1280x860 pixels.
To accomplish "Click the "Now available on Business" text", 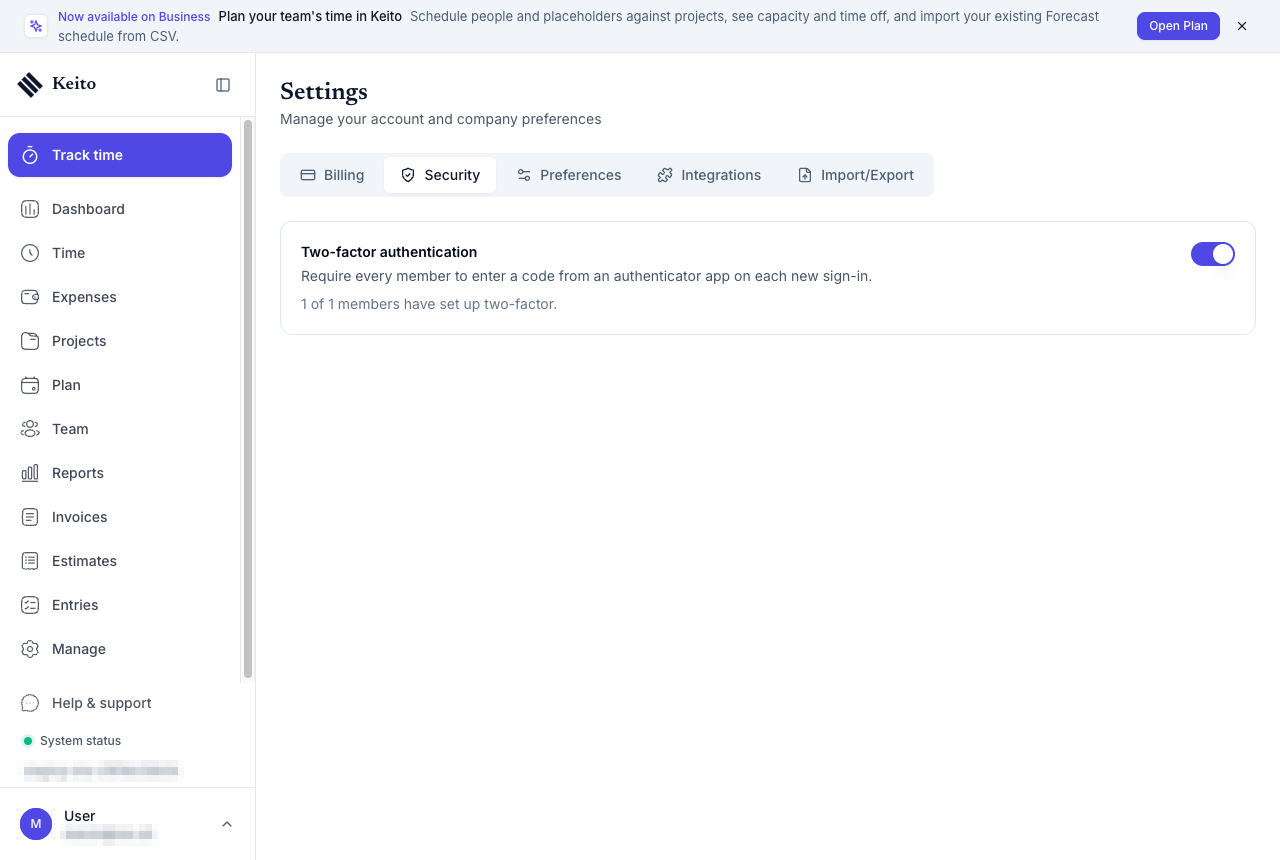I will [134, 17].
